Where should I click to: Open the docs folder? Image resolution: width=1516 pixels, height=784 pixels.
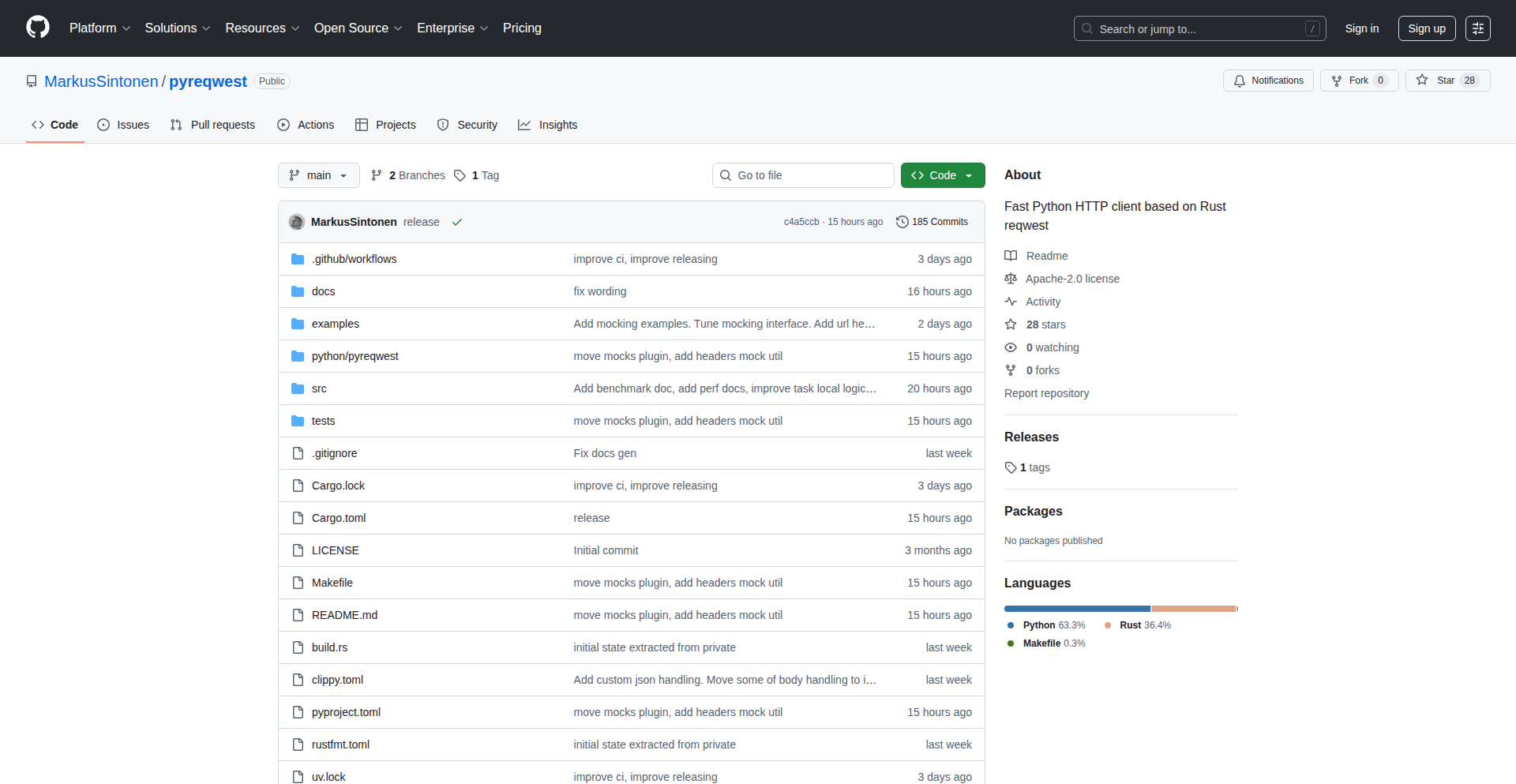coord(323,291)
